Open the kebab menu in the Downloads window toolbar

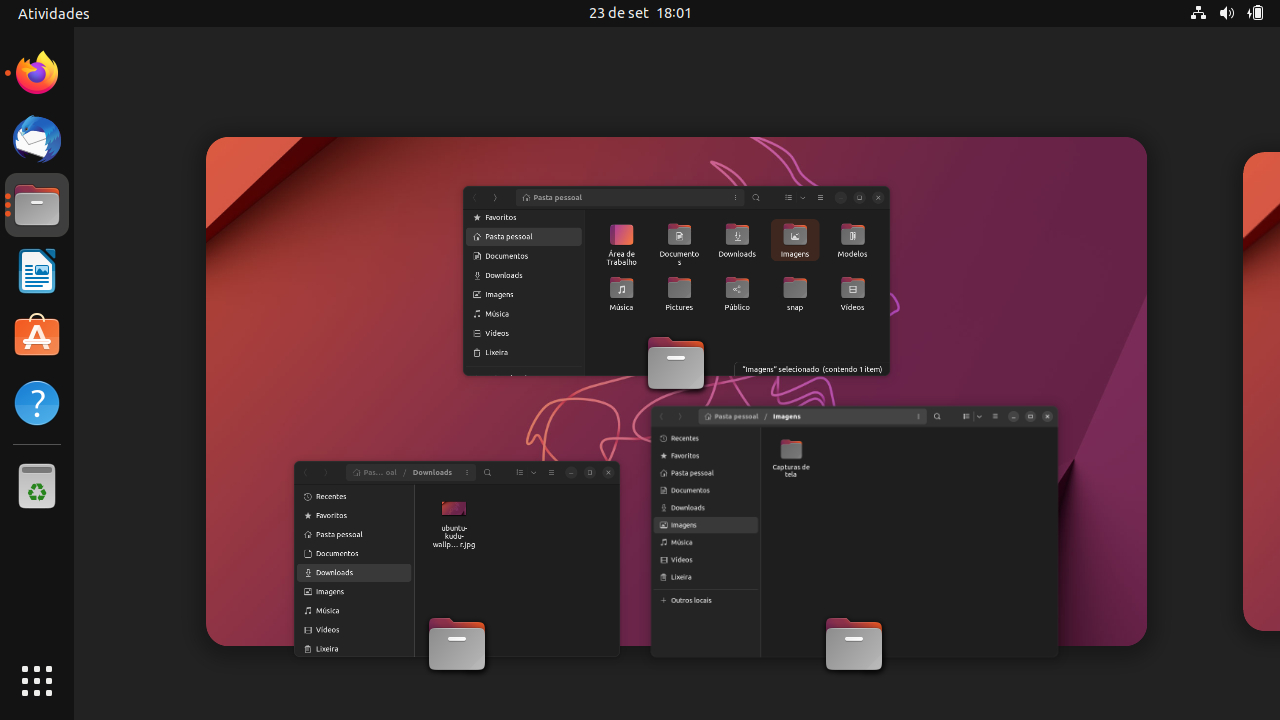tap(467, 472)
